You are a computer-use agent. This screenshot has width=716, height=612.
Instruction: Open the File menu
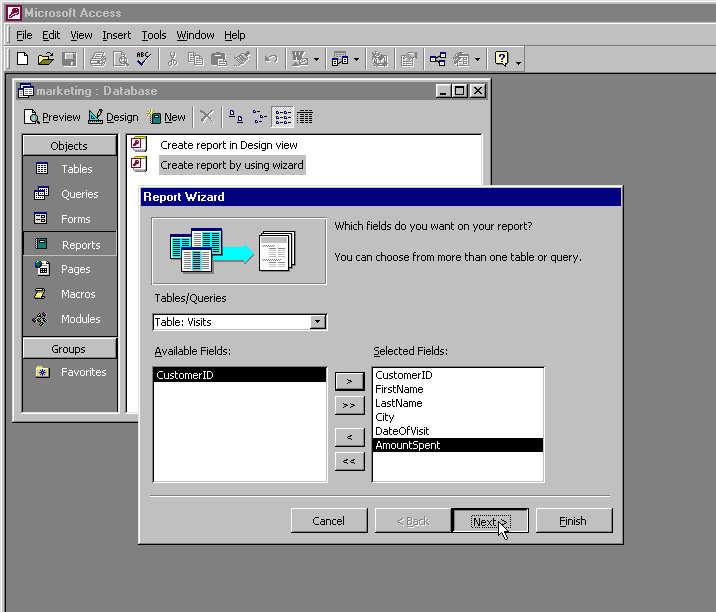[x=24, y=35]
